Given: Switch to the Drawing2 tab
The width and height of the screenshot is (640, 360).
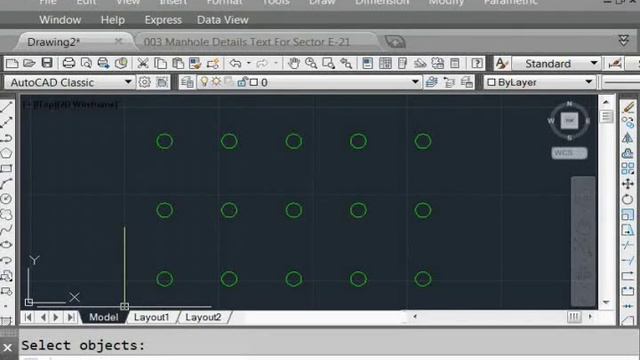Looking at the screenshot, I should [x=53, y=42].
